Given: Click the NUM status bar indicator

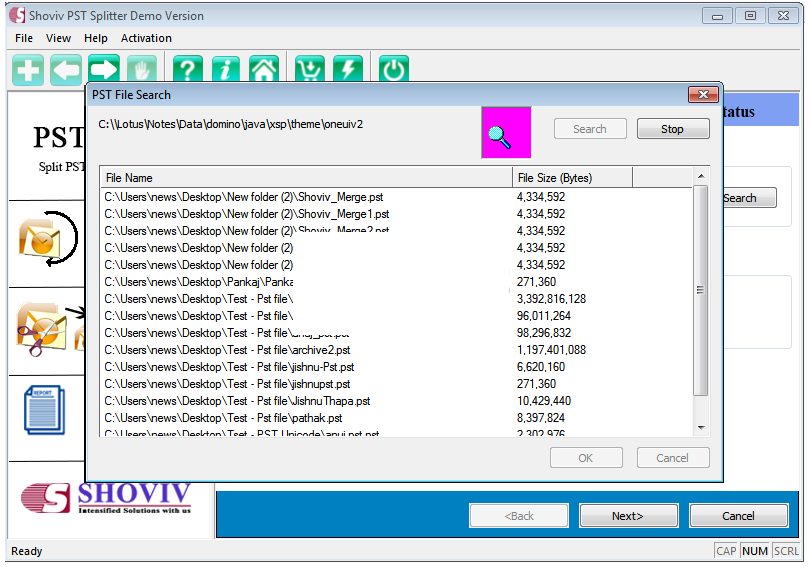Looking at the screenshot, I should (x=755, y=552).
